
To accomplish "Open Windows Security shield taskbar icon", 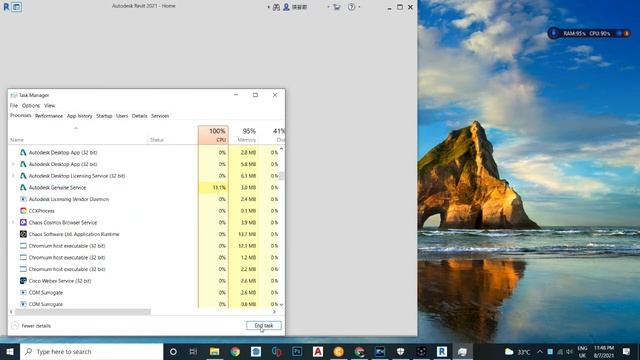I will coord(400,351).
